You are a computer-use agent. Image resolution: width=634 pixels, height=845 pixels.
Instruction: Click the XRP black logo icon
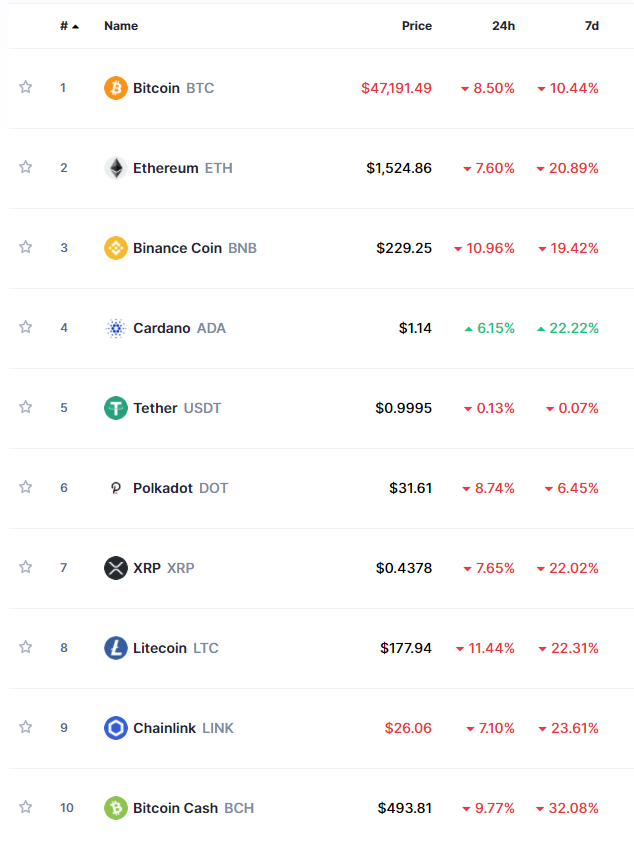[x=116, y=568]
